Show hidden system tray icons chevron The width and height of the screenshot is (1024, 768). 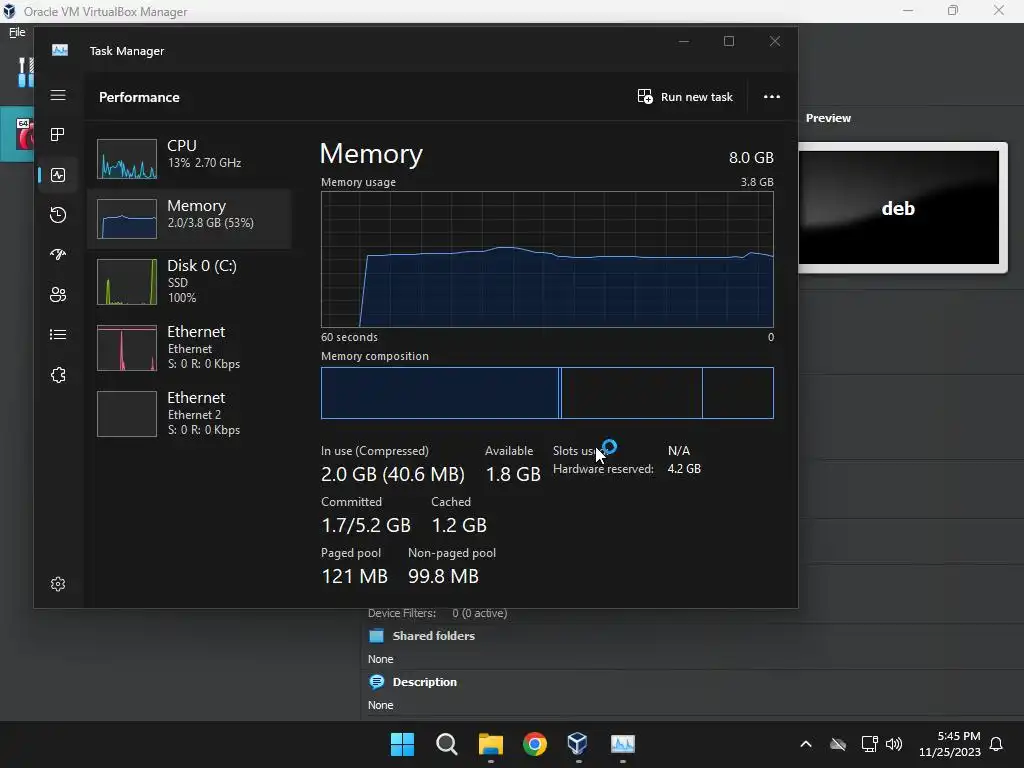[x=806, y=744]
